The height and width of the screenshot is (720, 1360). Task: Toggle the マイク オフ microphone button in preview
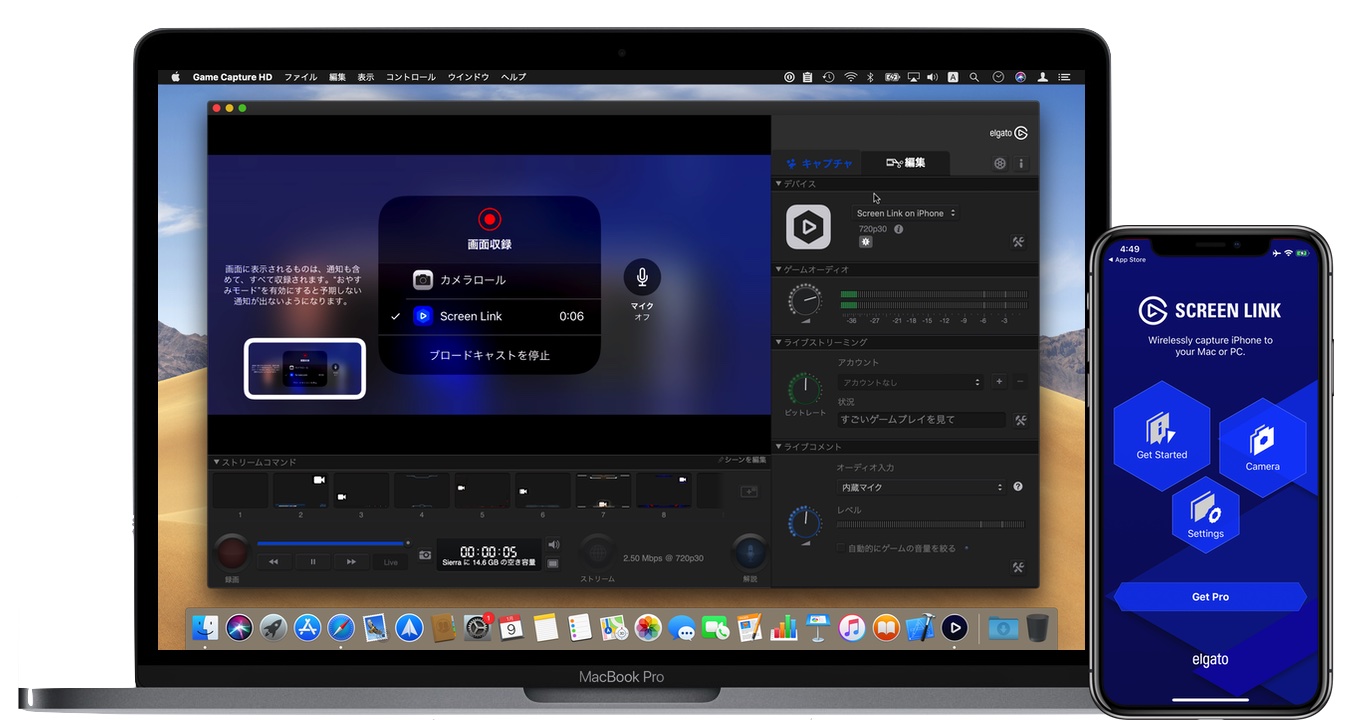tap(642, 277)
